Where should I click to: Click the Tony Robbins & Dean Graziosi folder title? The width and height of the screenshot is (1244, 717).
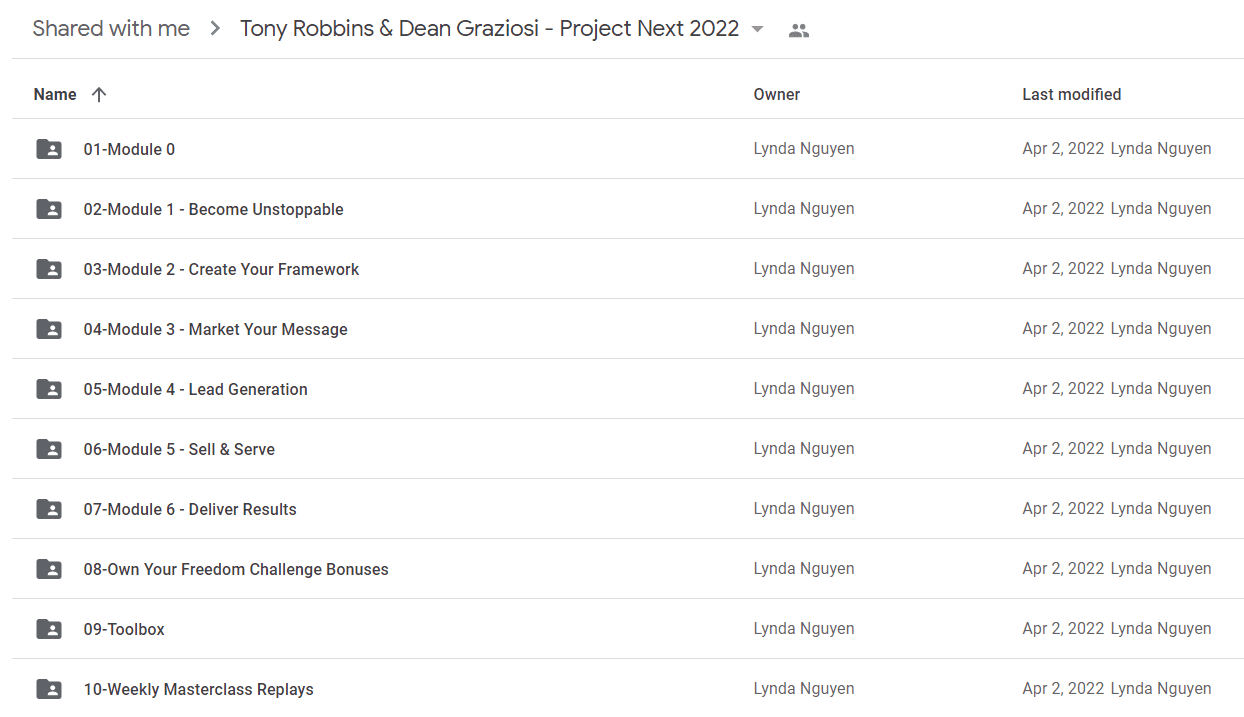489,29
